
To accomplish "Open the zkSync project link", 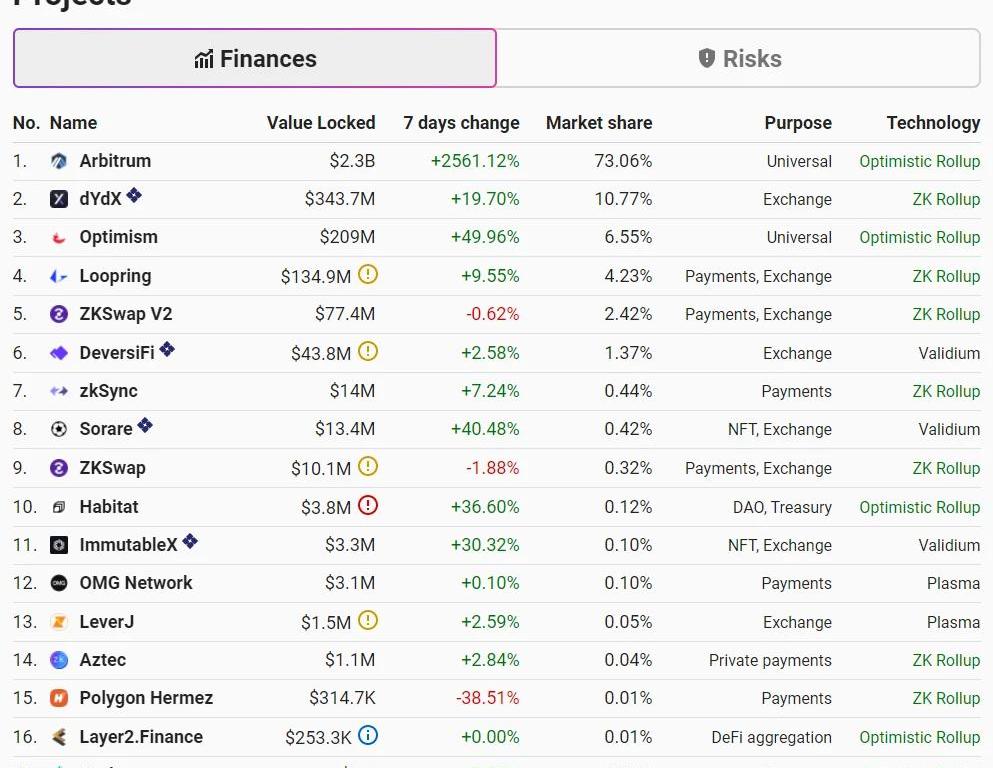I will pos(108,391).
